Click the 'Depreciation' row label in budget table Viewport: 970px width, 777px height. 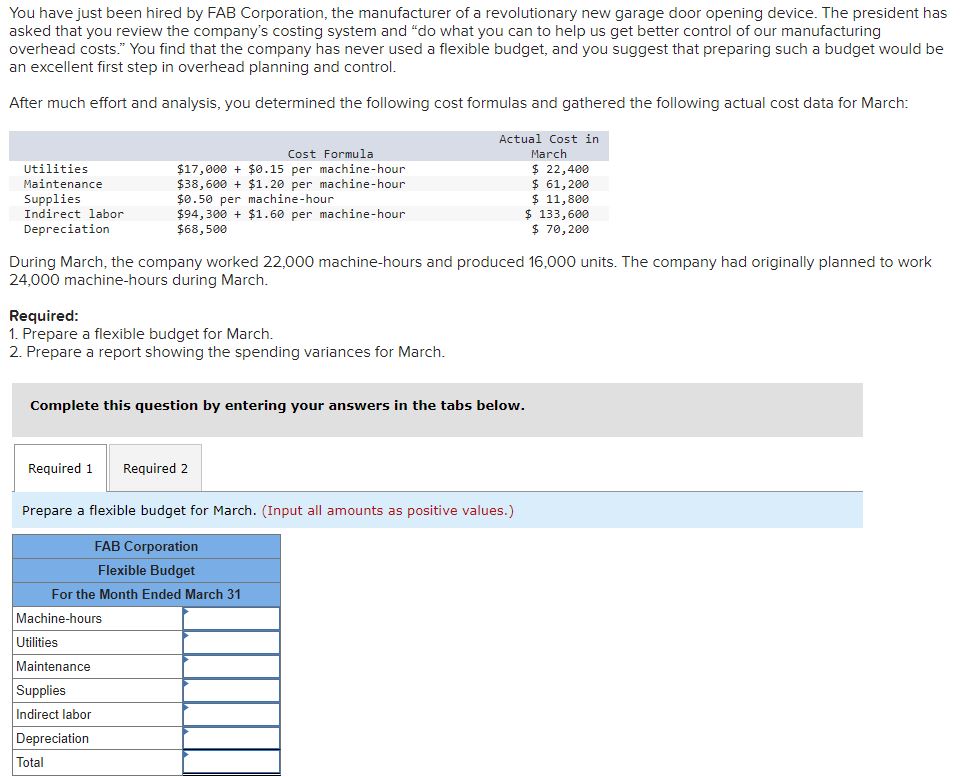[52, 738]
